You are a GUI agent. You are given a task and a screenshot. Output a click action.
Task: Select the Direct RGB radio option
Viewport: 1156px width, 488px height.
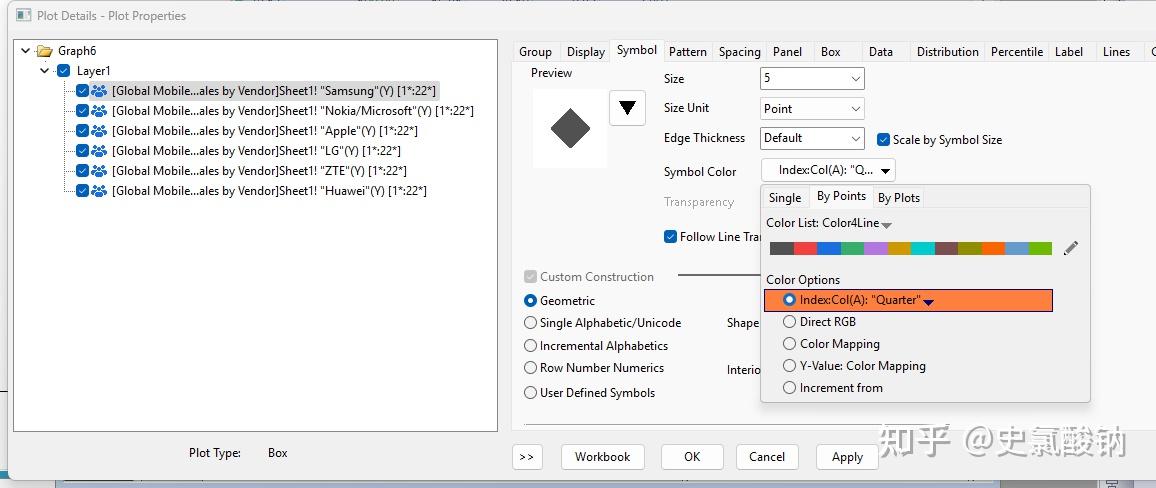pyautogui.click(x=790, y=322)
